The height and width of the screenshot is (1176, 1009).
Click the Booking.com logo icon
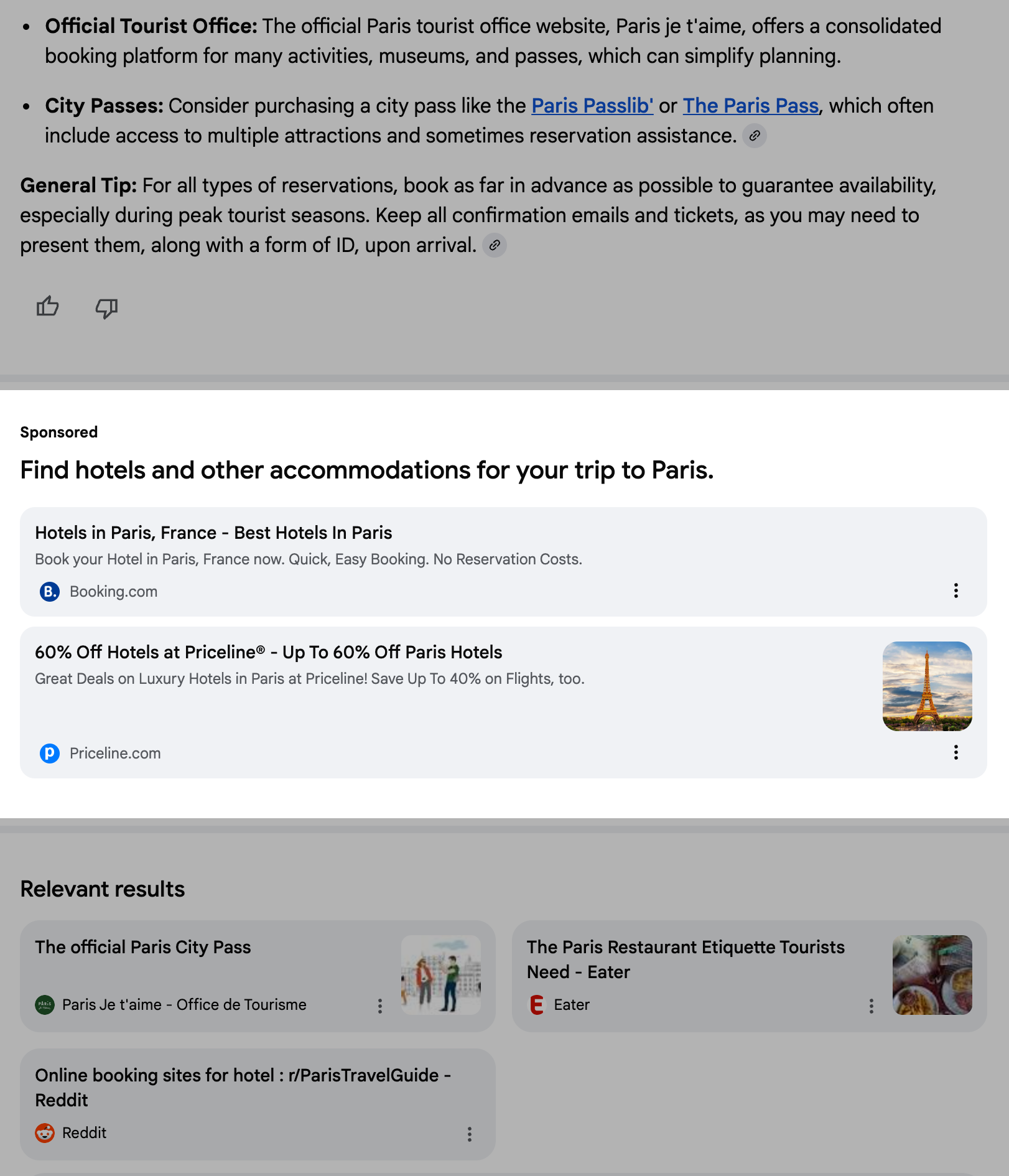[x=49, y=592]
